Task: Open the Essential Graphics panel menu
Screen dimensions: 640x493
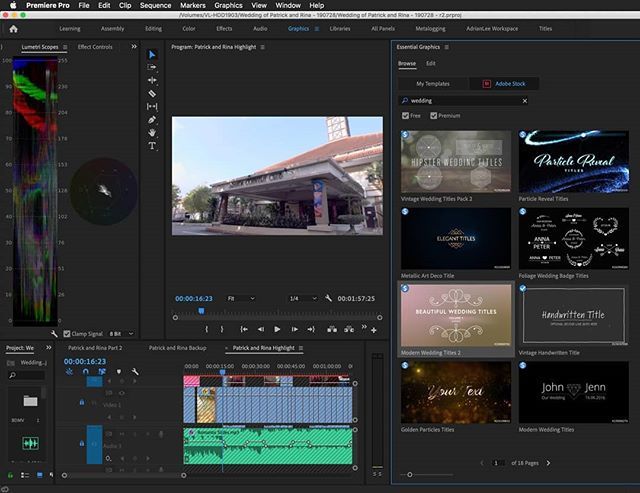Action: click(x=447, y=47)
